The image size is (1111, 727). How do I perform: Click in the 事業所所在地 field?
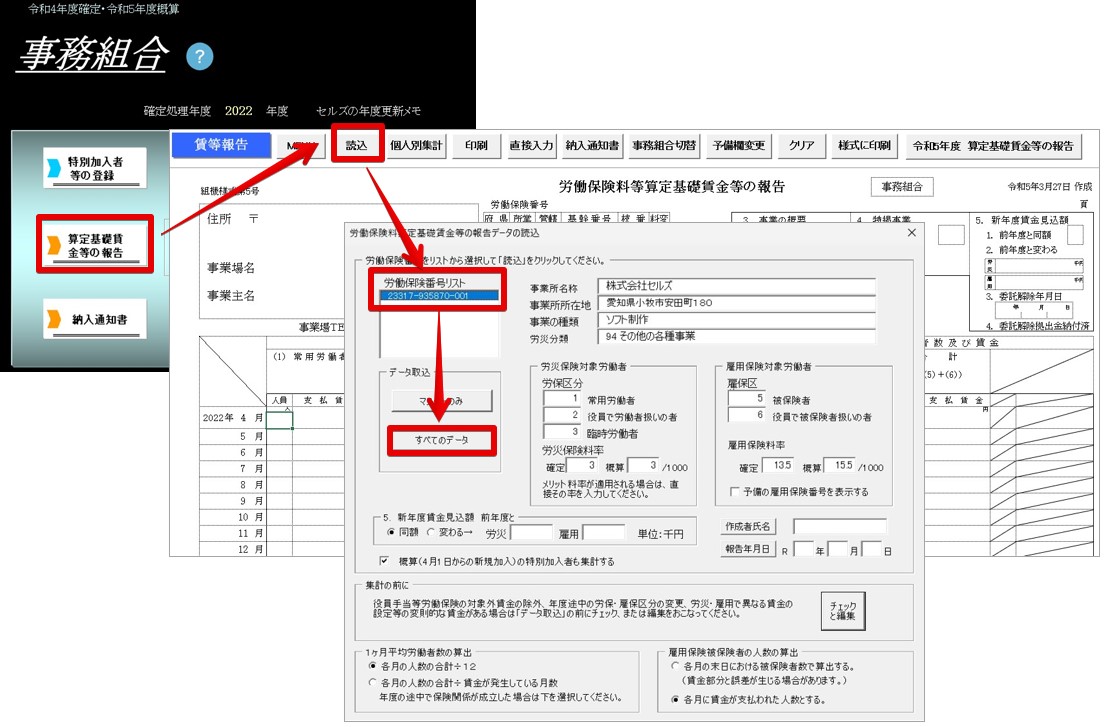point(737,303)
